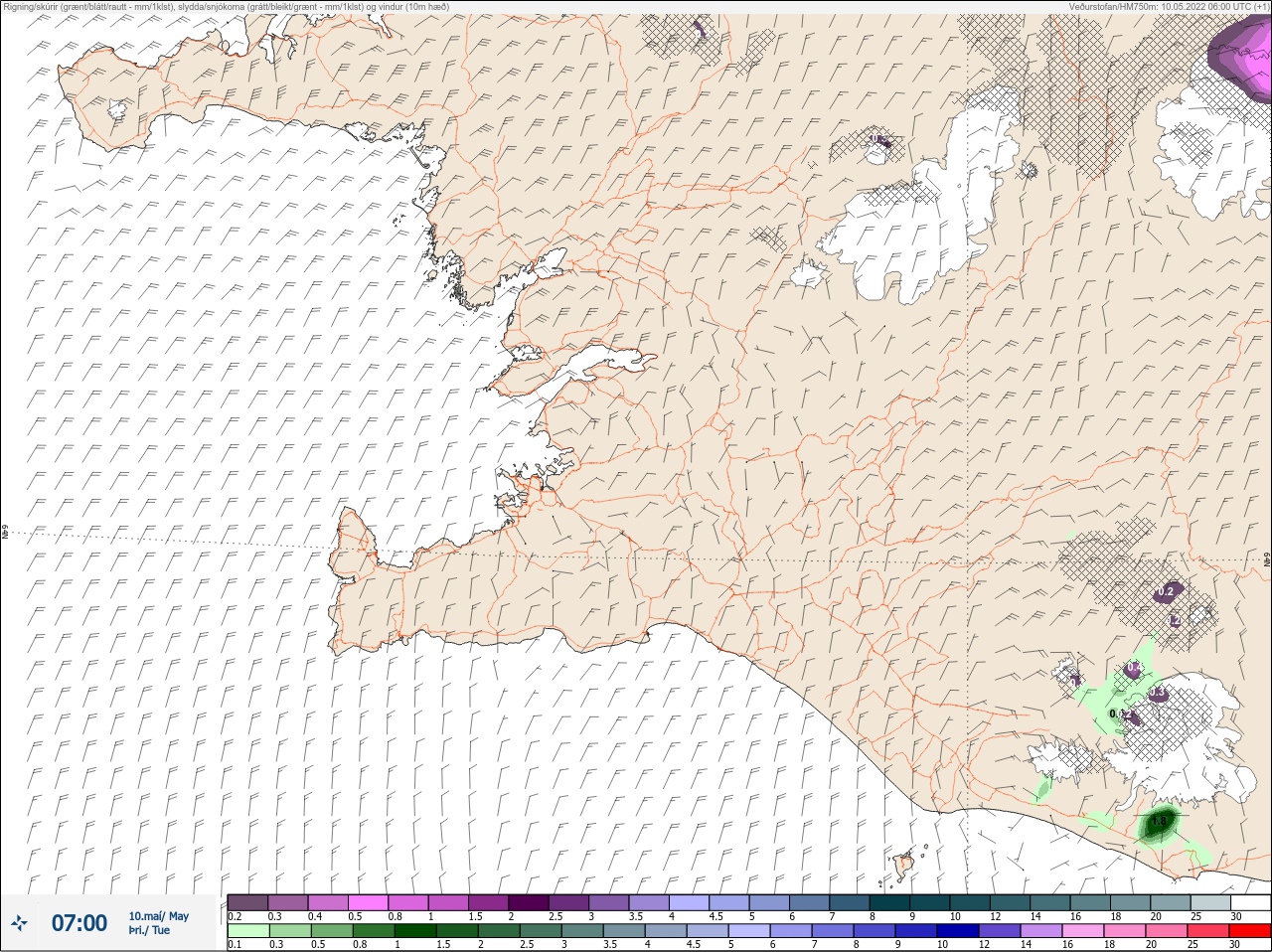Click the "þri./ Tue" weekday label
Screen dimensions: 1272x952
tap(149, 930)
